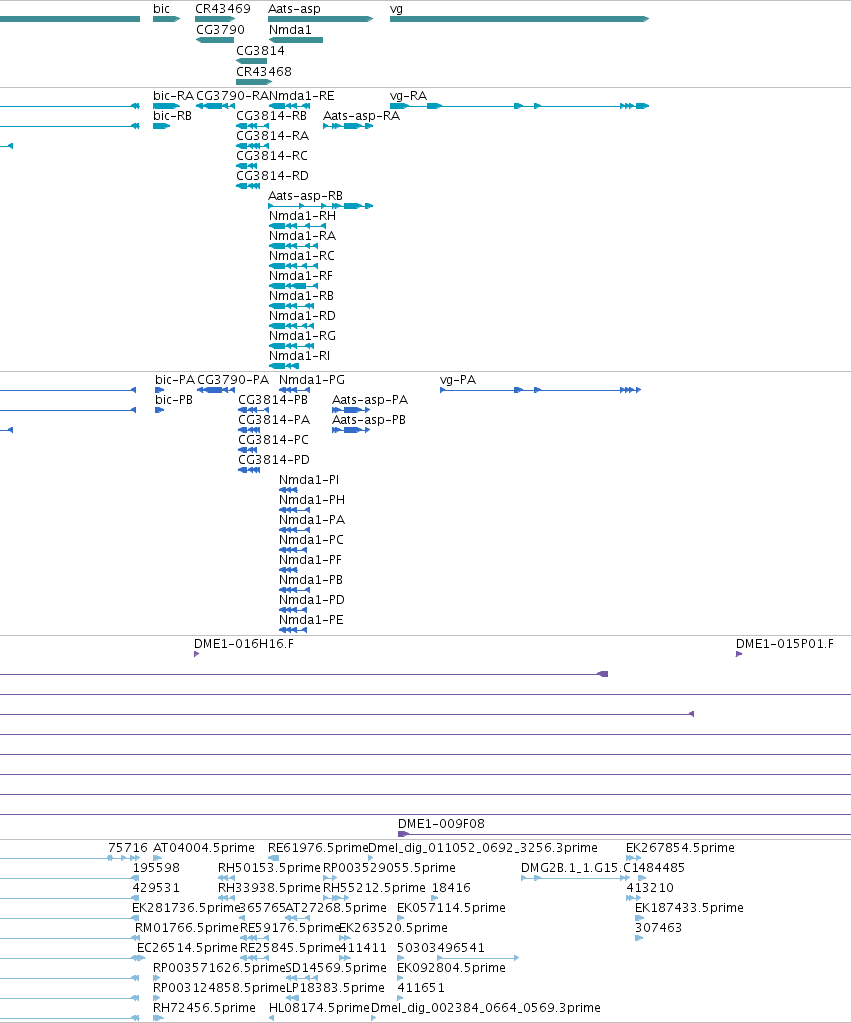Viewport: 851px width, 1023px height.
Task: Select protein Nmda1-PA
Action: coord(294,530)
